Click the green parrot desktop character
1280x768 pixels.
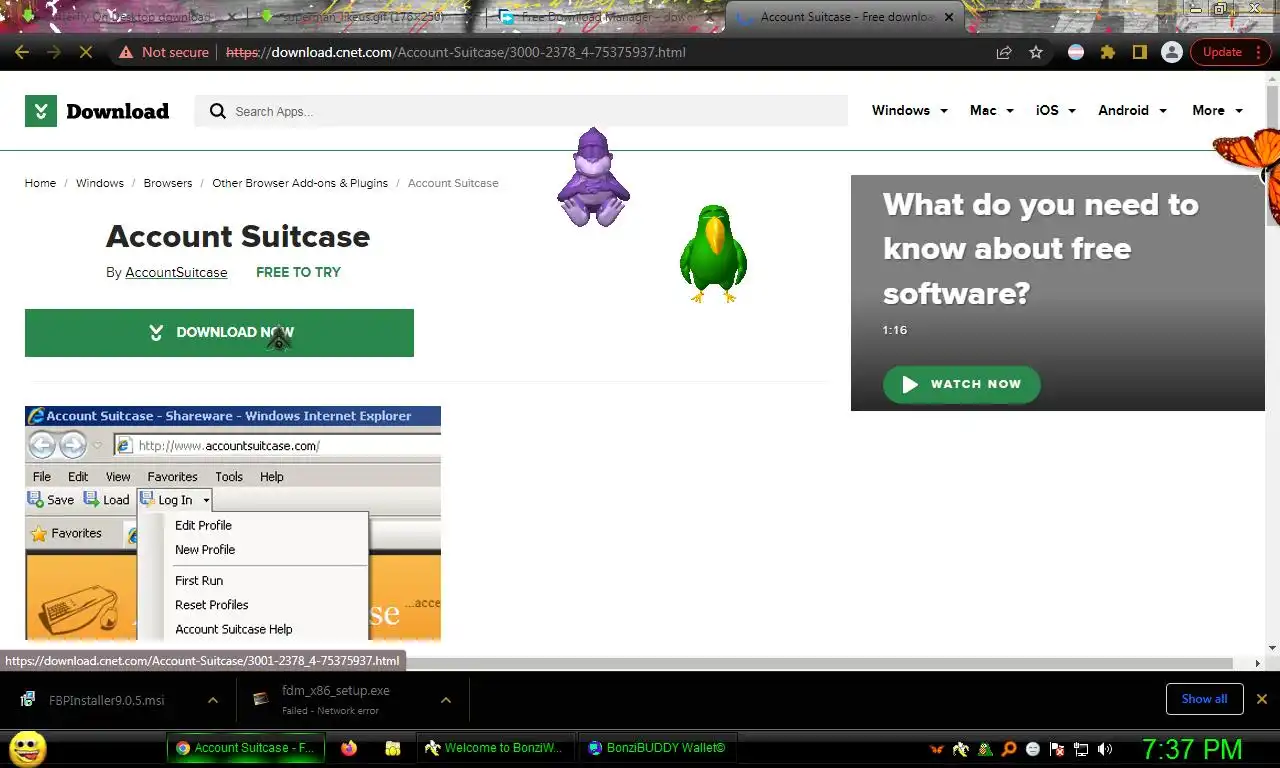click(713, 254)
